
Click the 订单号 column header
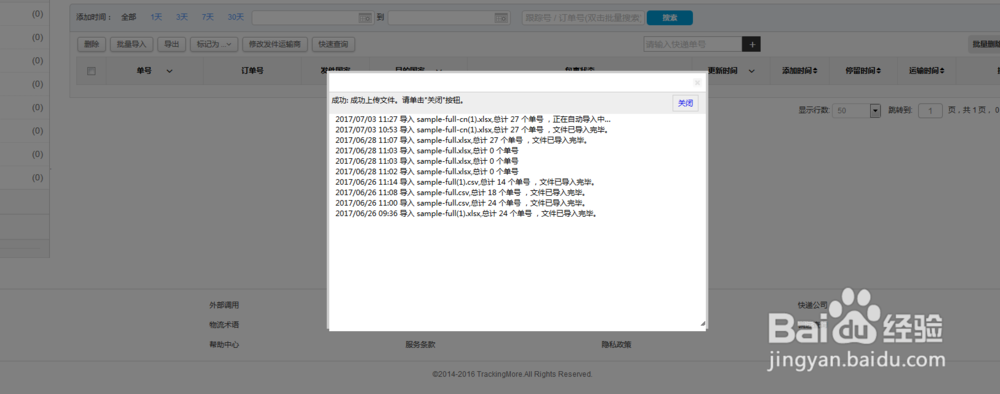pyautogui.click(x=253, y=71)
